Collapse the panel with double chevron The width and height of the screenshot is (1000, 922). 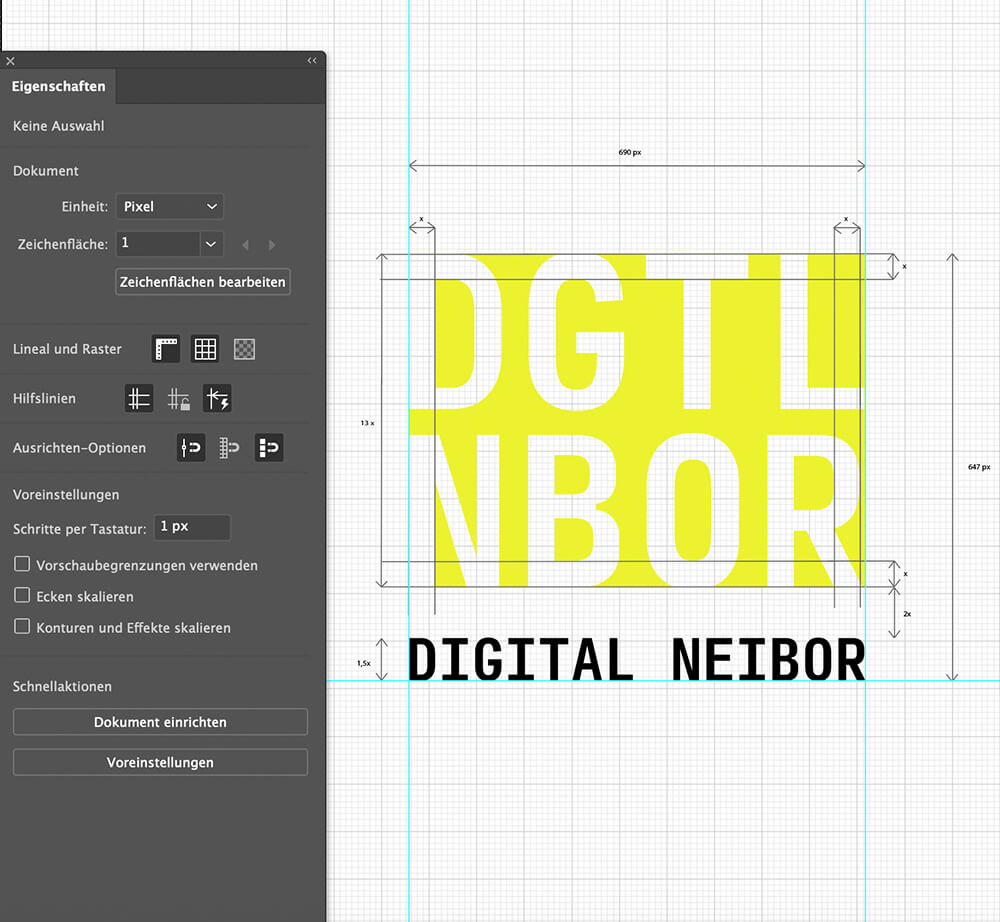312,61
